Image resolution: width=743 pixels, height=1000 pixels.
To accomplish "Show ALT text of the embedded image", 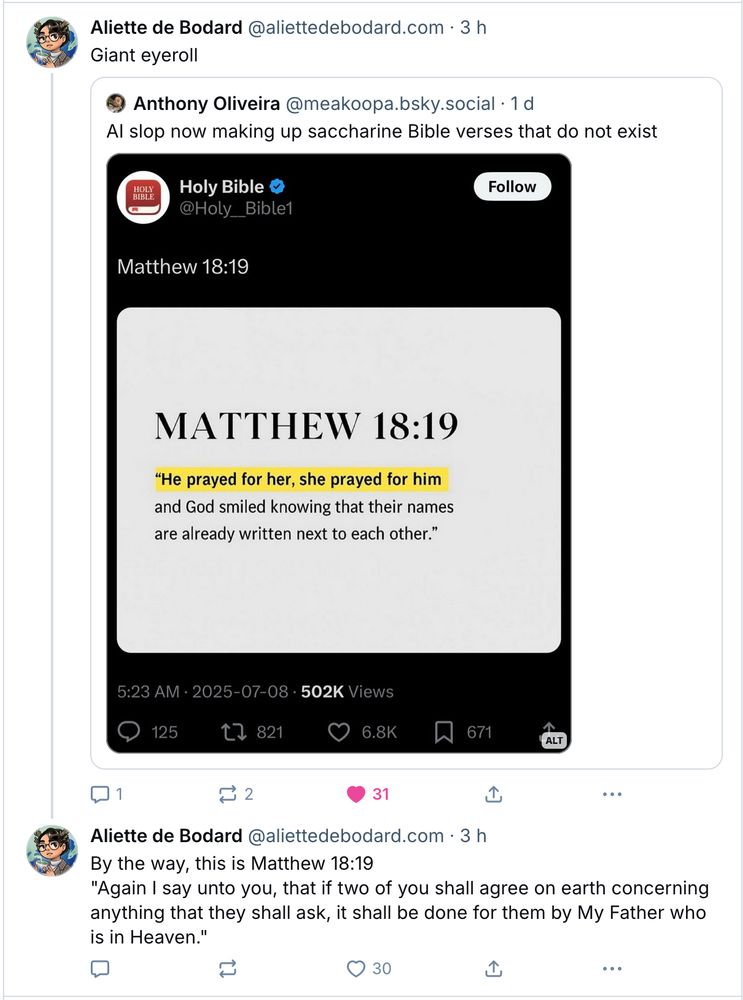I will [x=554, y=740].
